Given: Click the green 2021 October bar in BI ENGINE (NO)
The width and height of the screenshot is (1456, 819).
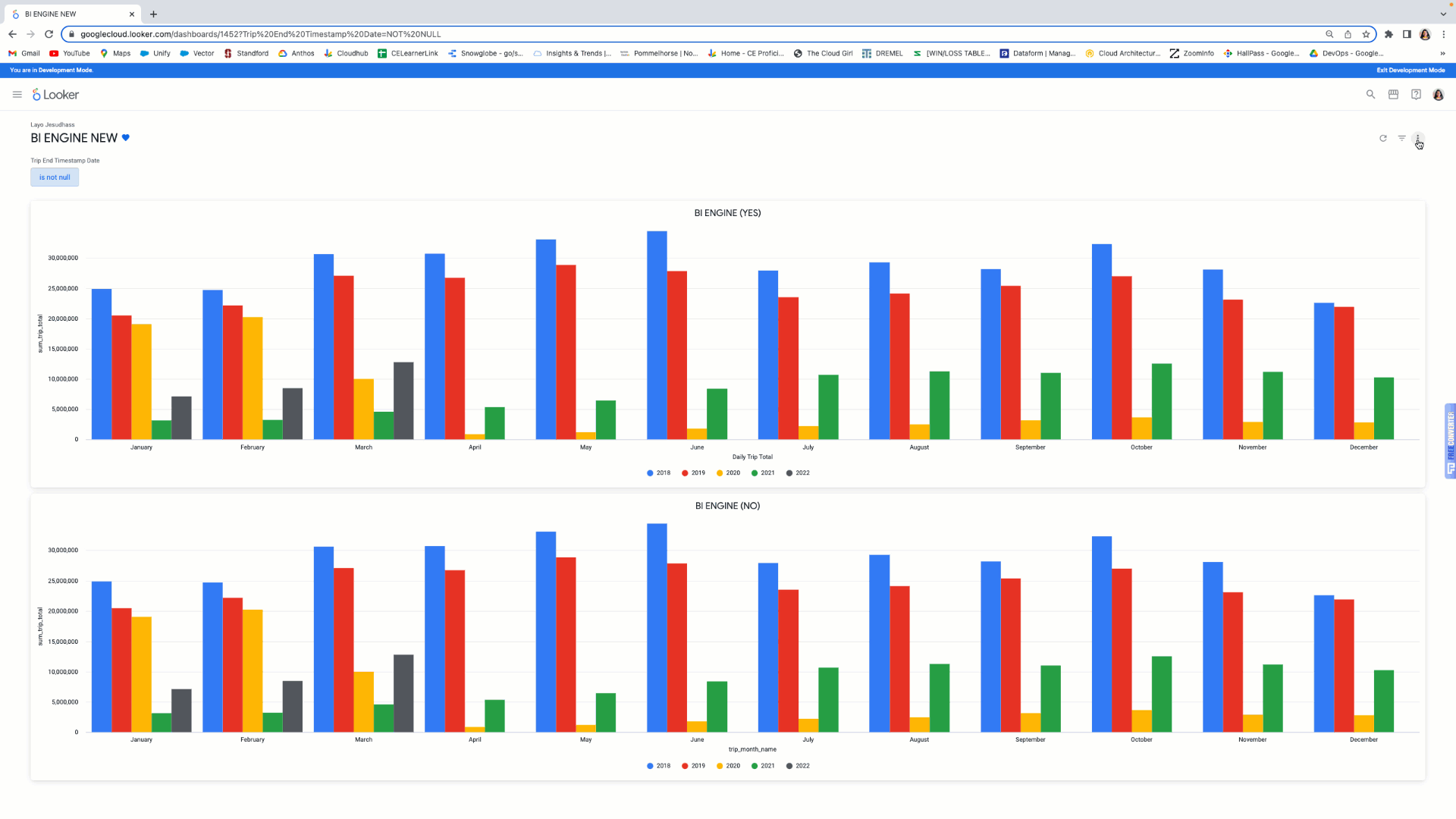Looking at the screenshot, I should pos(1161,694).
